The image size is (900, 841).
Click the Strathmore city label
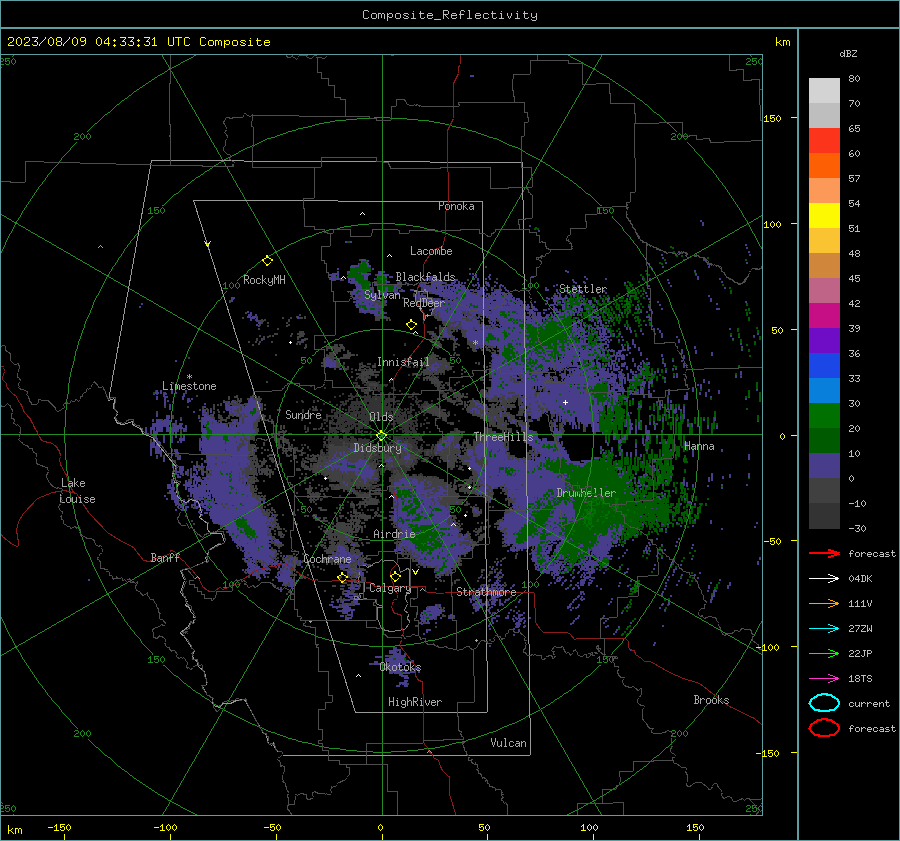point(486,592)
